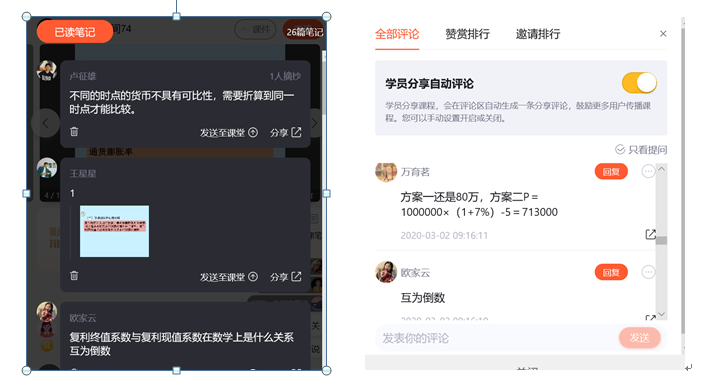706x390 pixels.
Task: Delete 卢征雄's note with trash icon
Action: (74, 132)
